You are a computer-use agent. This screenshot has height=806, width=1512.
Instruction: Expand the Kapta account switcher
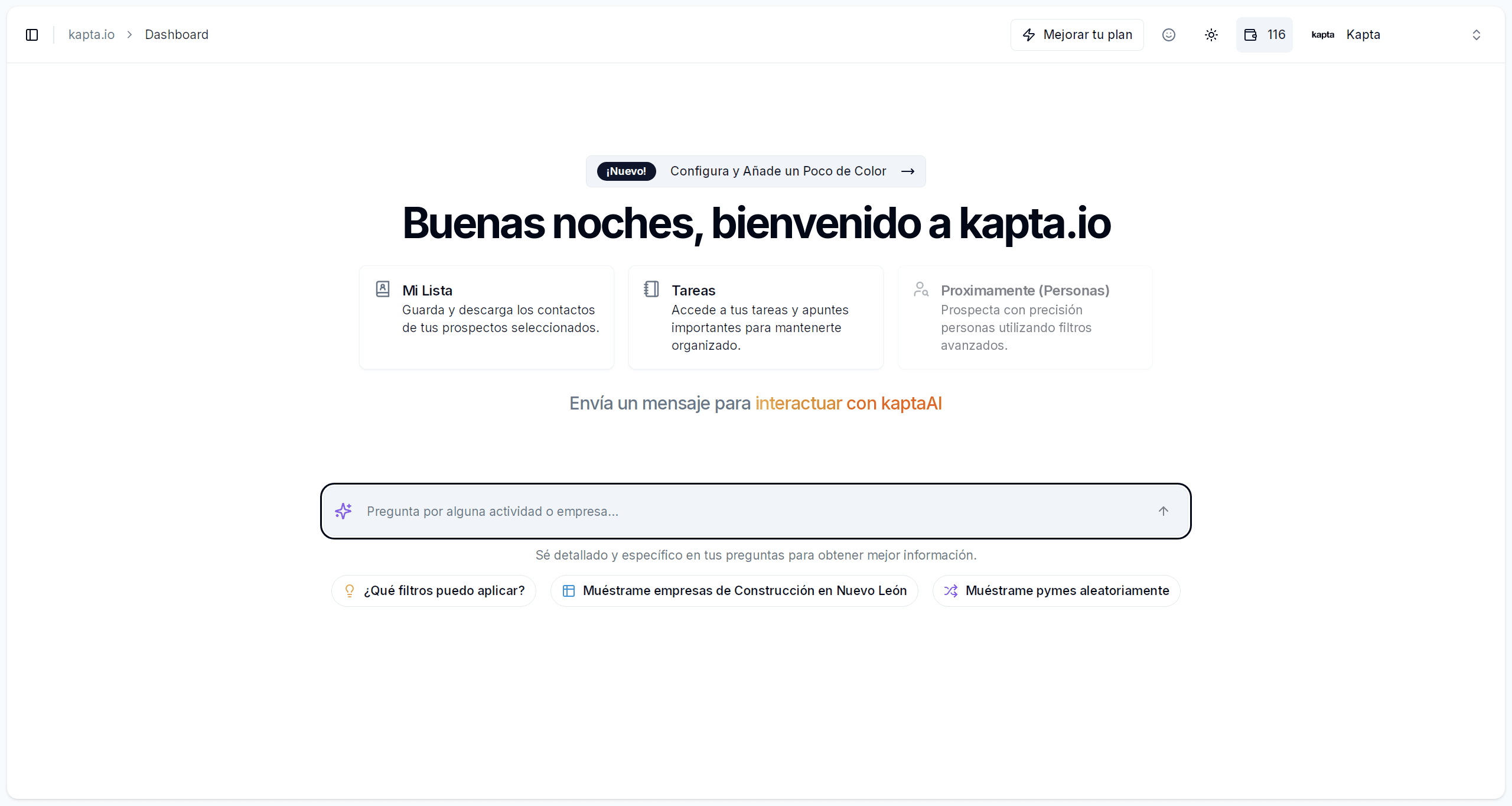point(1396,35)
